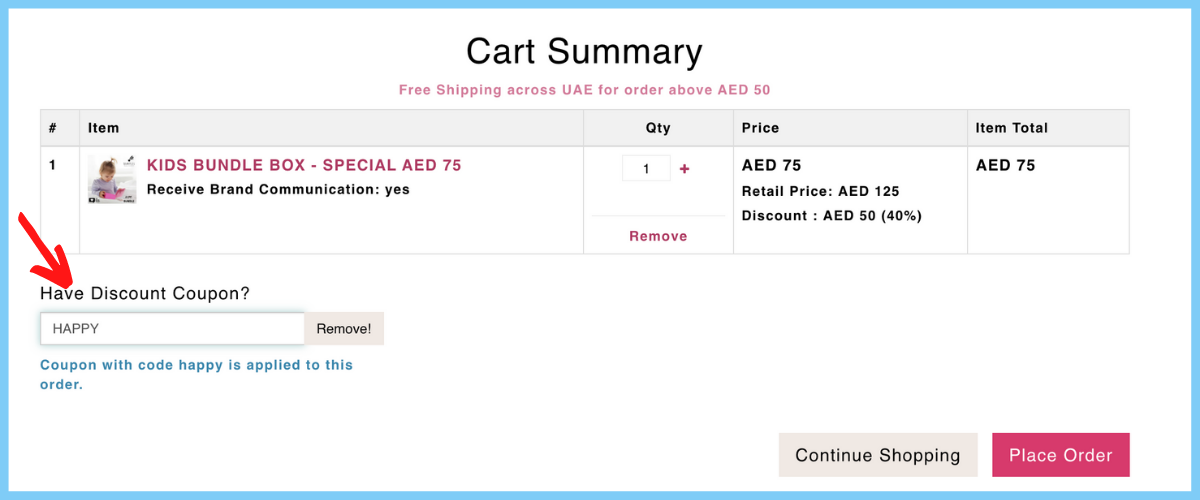Viewport: 1200px width, 500px height.
Task: Click the Price column header
Action: point(760,128)
